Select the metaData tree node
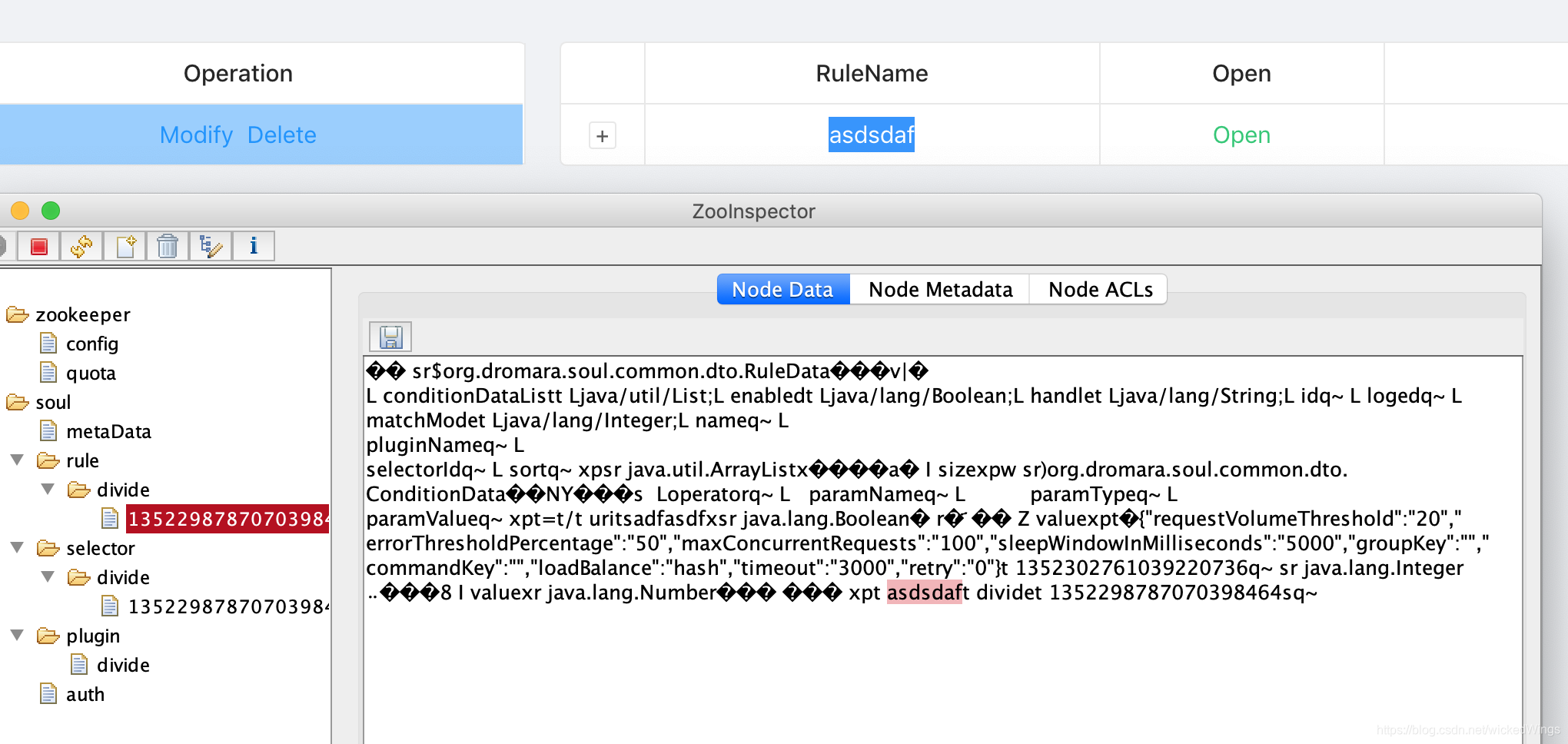This screenshot has height=744, width=1568. [108, 431]
